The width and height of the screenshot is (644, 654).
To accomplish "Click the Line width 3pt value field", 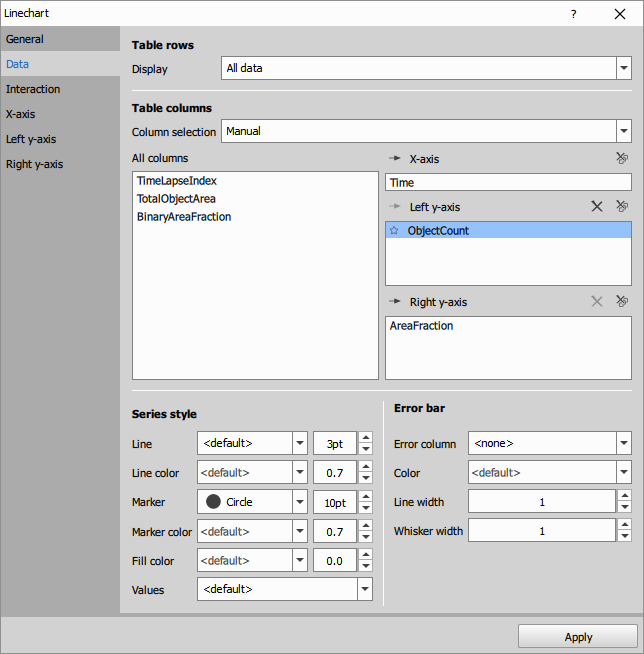I will (x=335, y=443).
